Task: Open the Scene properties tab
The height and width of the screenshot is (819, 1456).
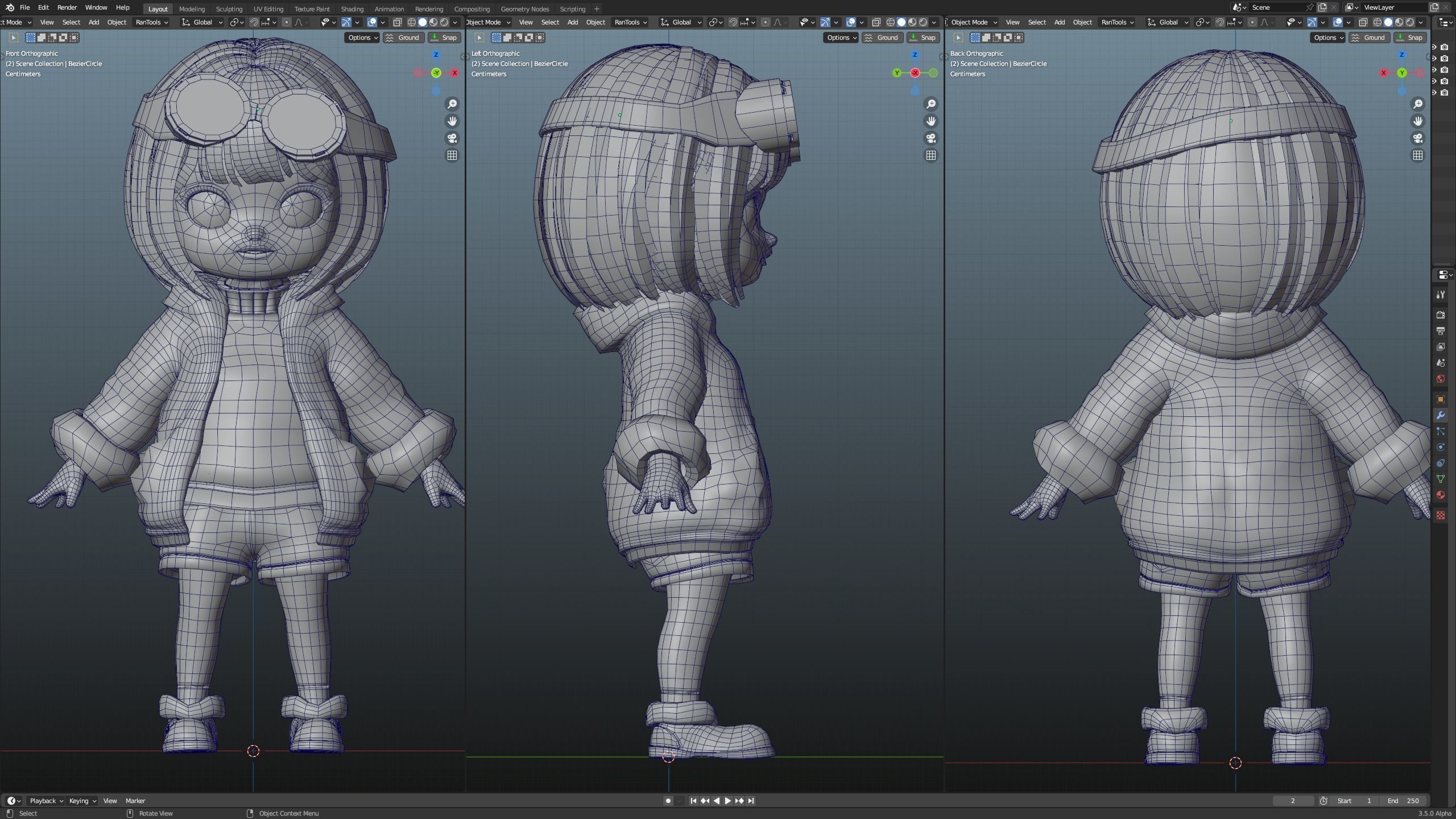Action: (1441, 362)
